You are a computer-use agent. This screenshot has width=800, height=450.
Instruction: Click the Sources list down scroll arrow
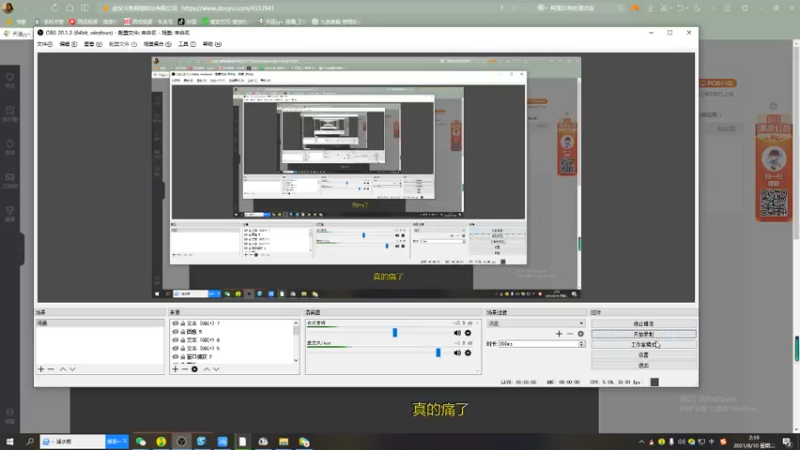click(296, 360)
